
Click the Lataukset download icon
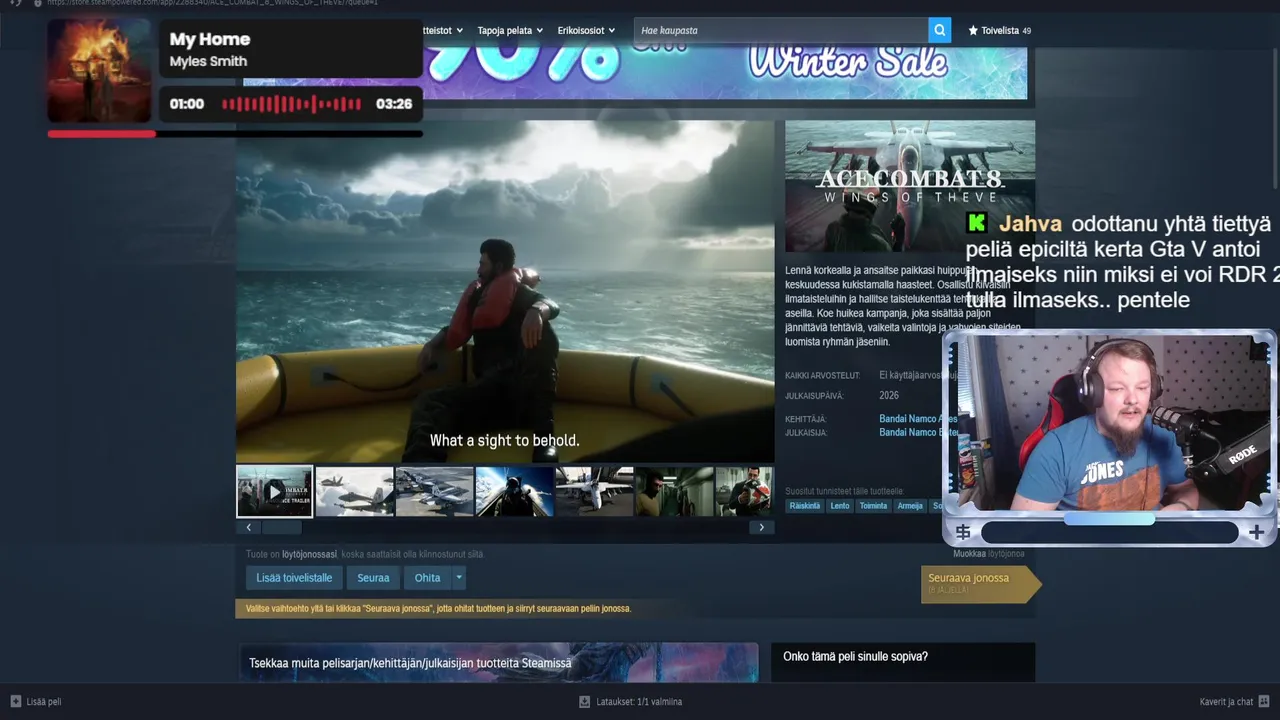585,701
